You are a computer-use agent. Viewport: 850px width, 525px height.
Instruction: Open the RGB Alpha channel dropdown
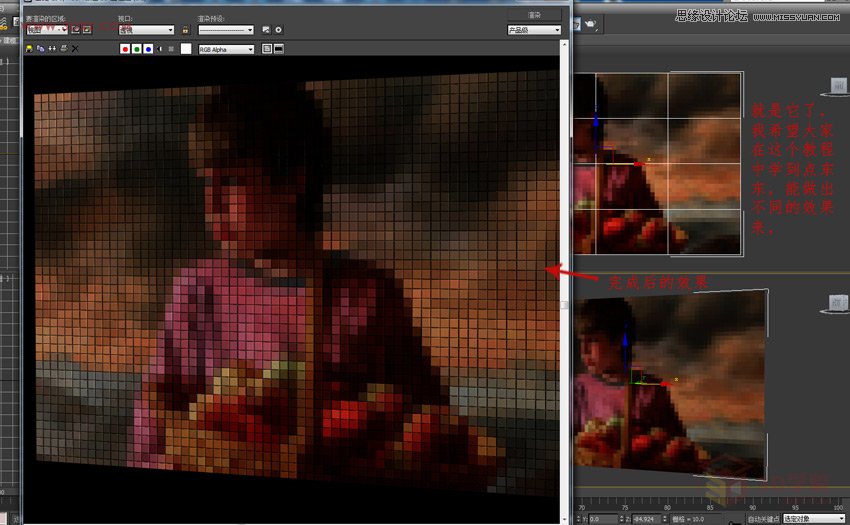226,49
